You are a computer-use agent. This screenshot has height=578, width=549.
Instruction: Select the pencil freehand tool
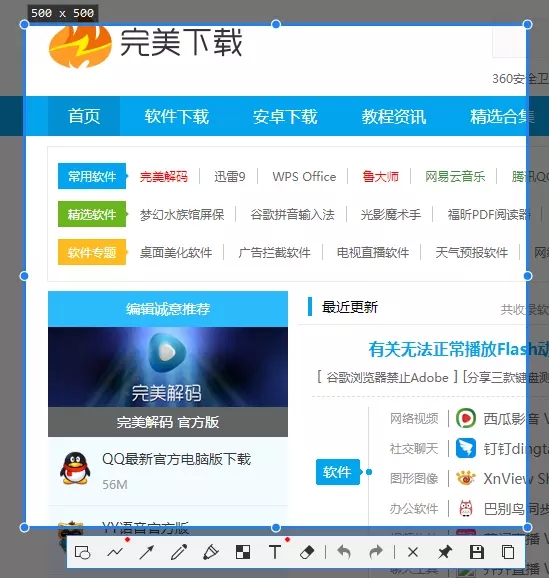point(179,552)
